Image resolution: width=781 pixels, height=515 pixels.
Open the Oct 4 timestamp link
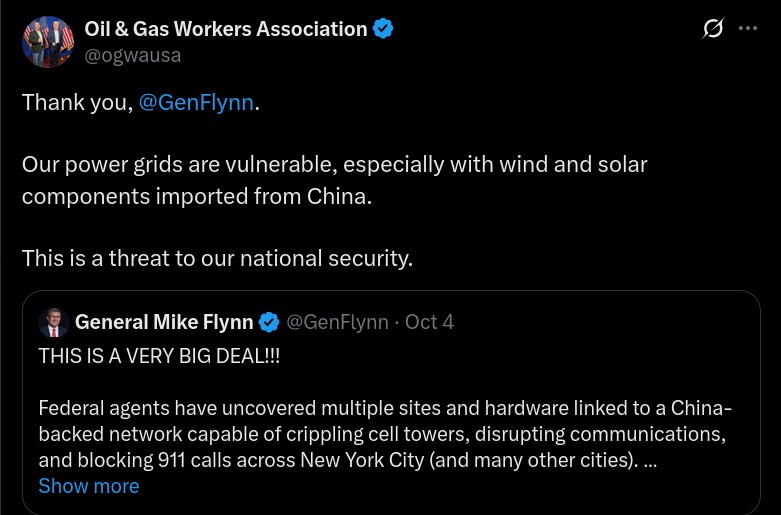429,322
